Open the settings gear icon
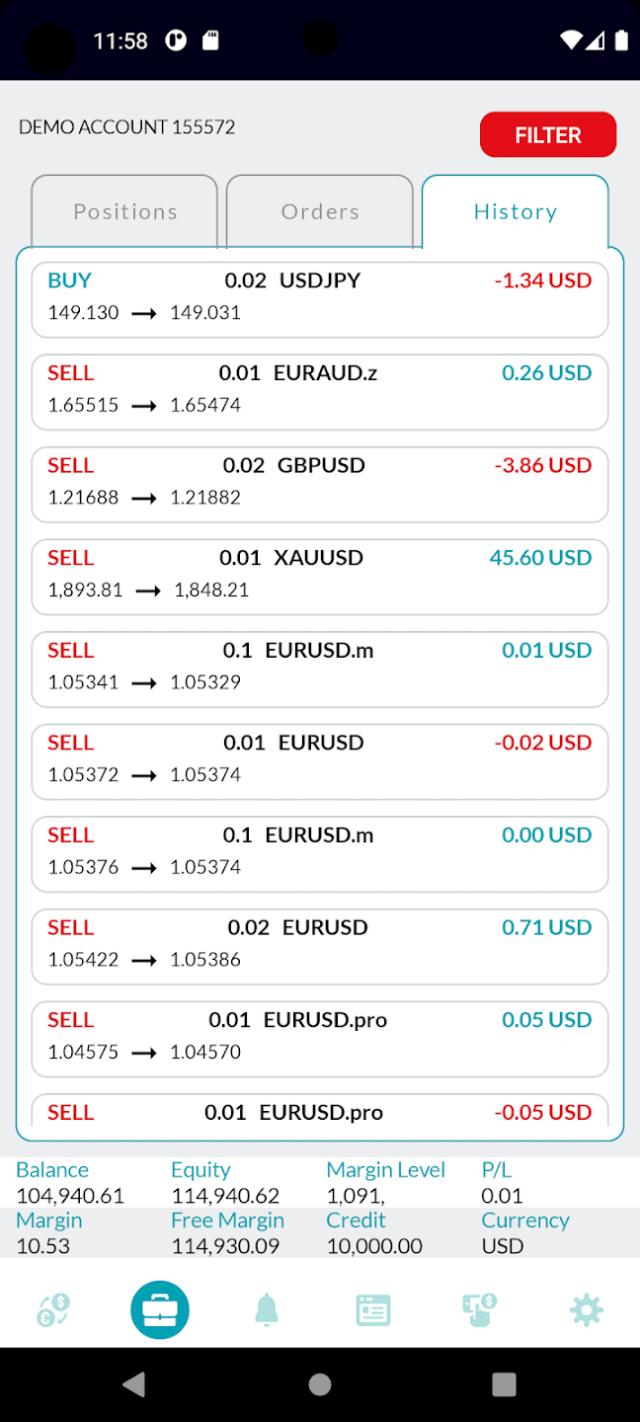This screenshot has width=640, height=1422. click(x=586, y=1310)
